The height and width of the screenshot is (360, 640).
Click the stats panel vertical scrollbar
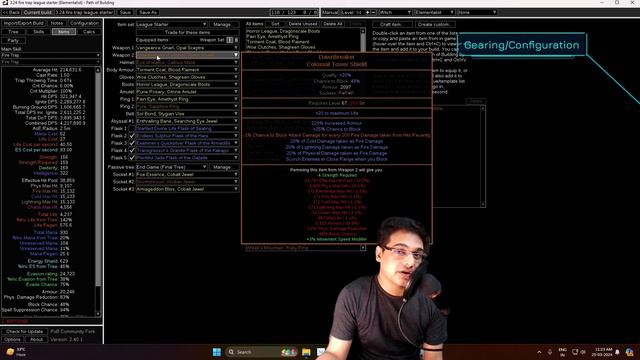coord(98,192)
